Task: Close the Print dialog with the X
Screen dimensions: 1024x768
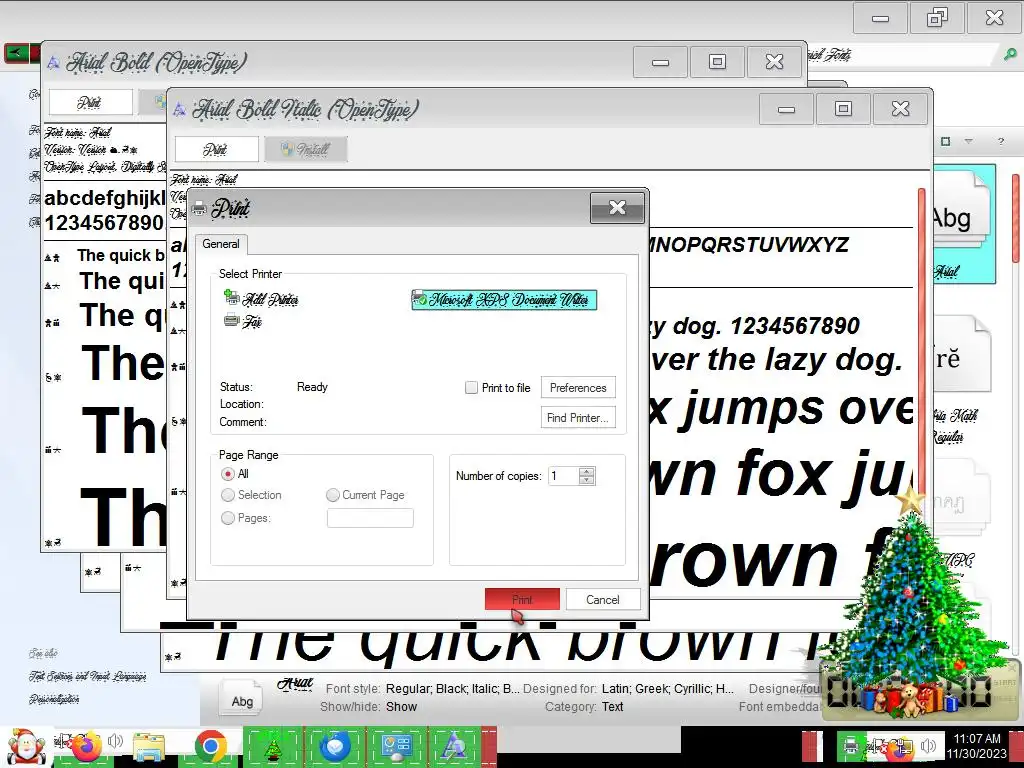Action: 617,208
